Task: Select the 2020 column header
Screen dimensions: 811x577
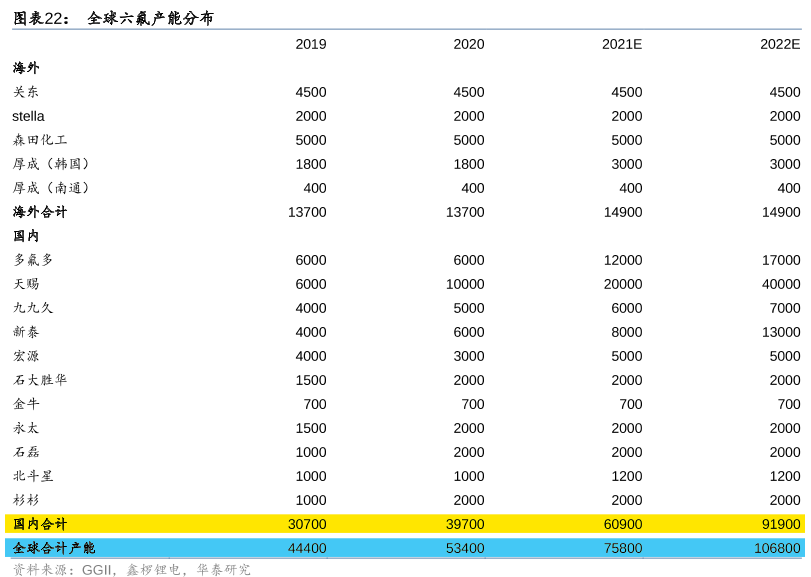Action: [x=469, y=44]
